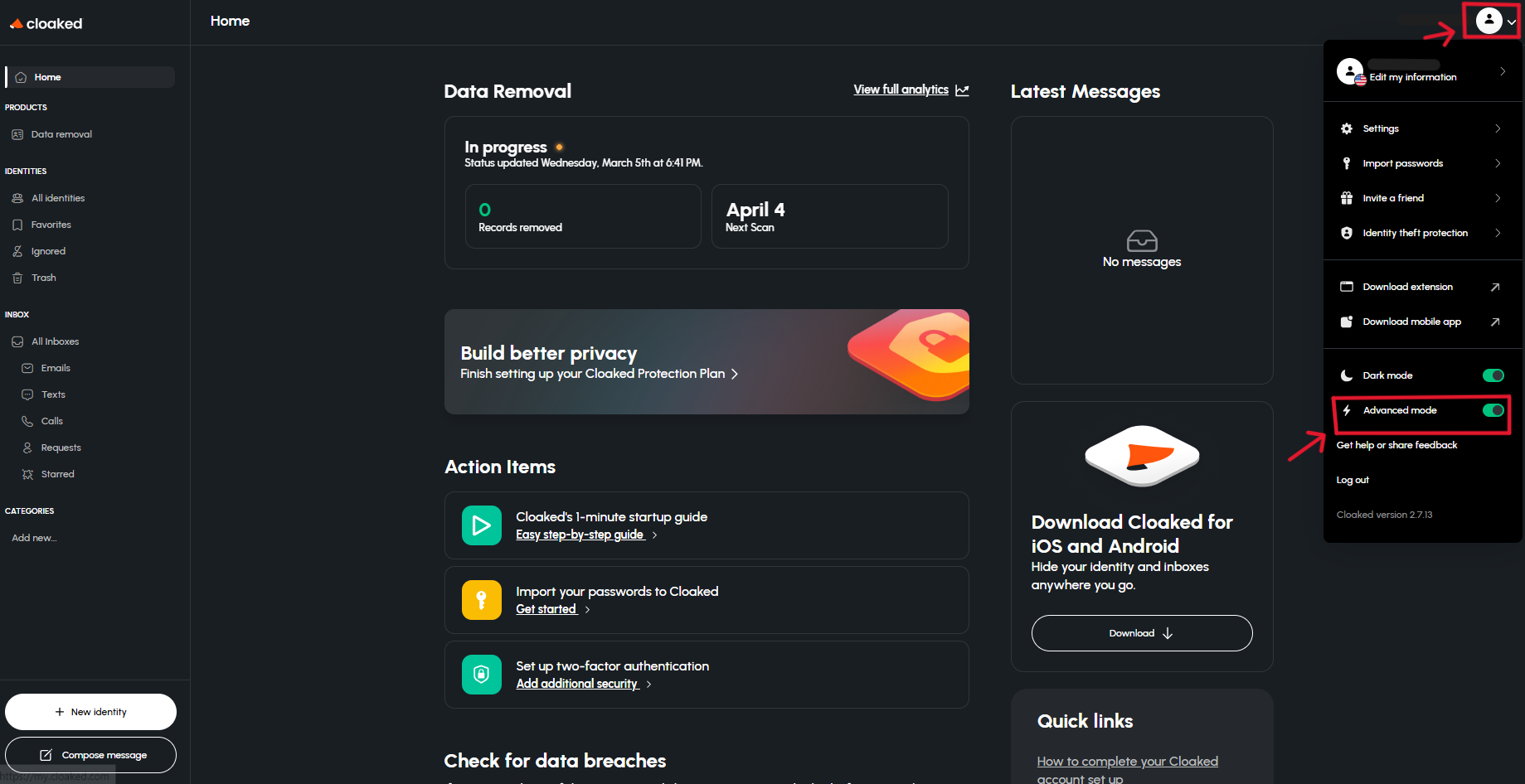Viewport: 1525px width, 784px height.
Task: Click the yellow key import passwords icon
Action: tap(481, 600)
